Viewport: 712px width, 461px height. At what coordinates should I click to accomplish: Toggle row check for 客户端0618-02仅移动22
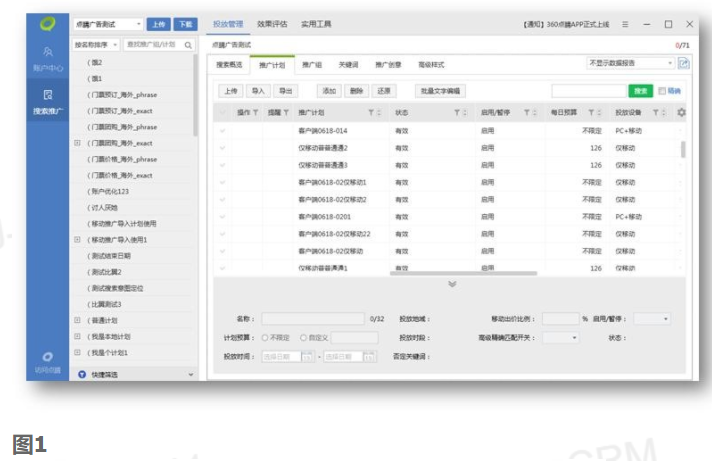(222, 234)
